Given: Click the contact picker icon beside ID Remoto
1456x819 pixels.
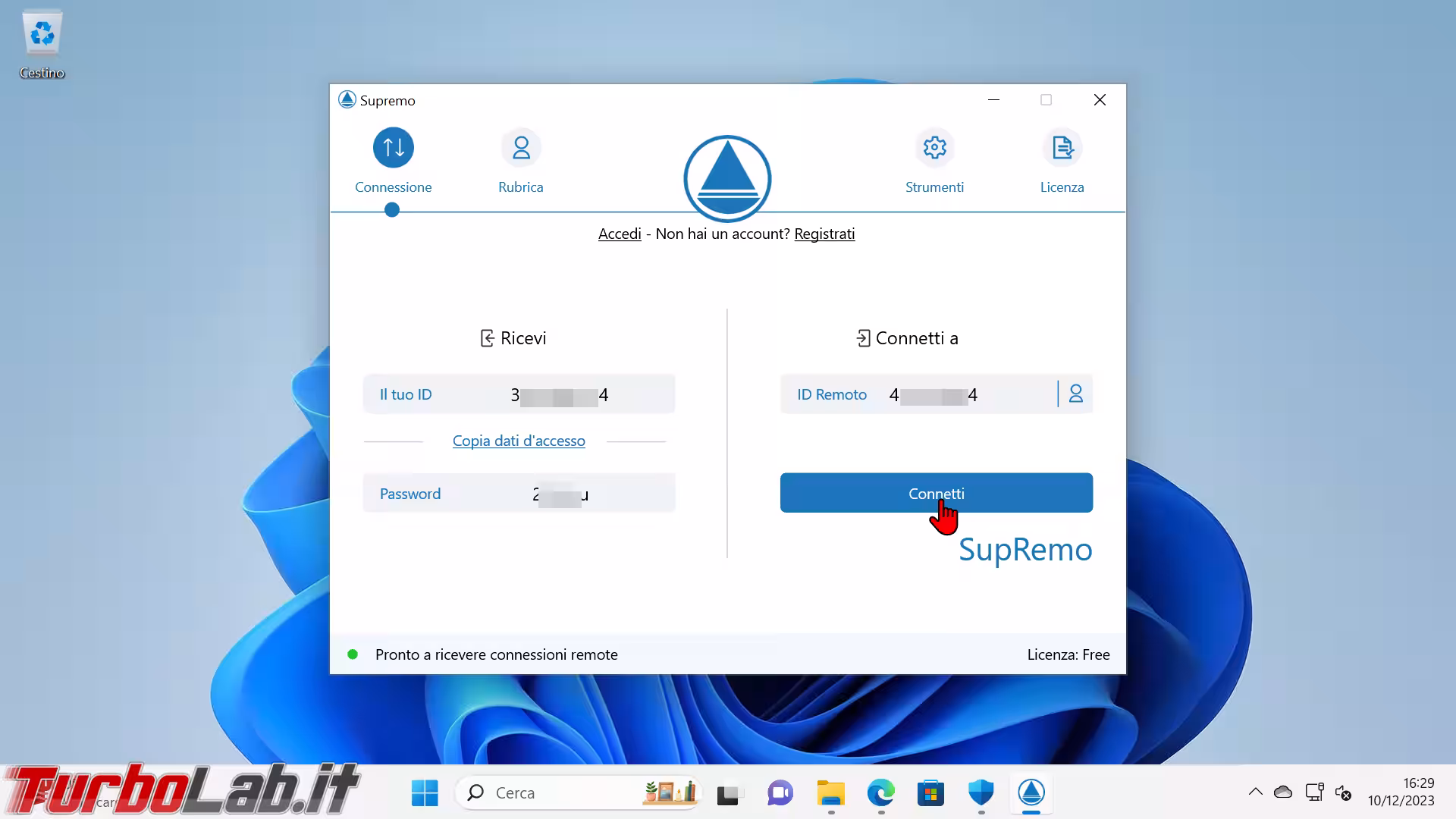Looking at the screenshot, I should click(1075, 394).
